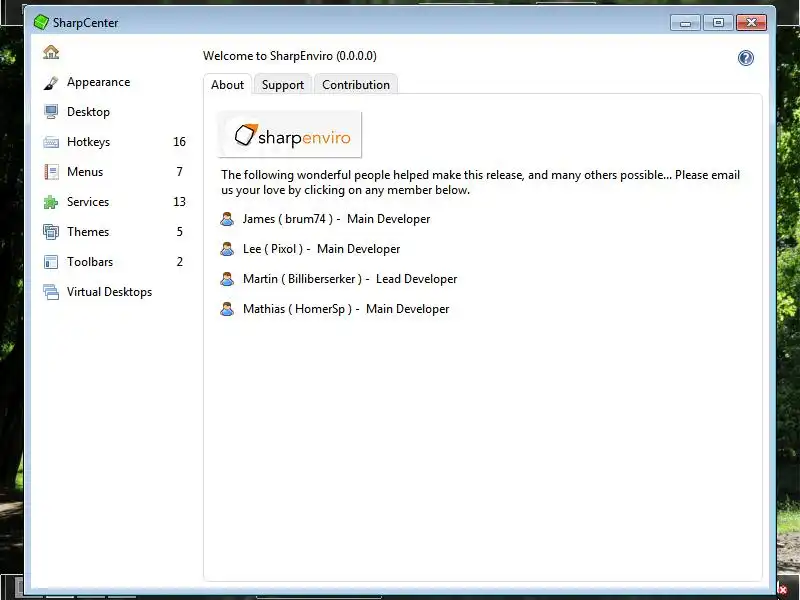Image resolution: width=800 pixels, height=600 pixels.
Task: Maximize the SharpCenter window
Action: coord(718,23)
